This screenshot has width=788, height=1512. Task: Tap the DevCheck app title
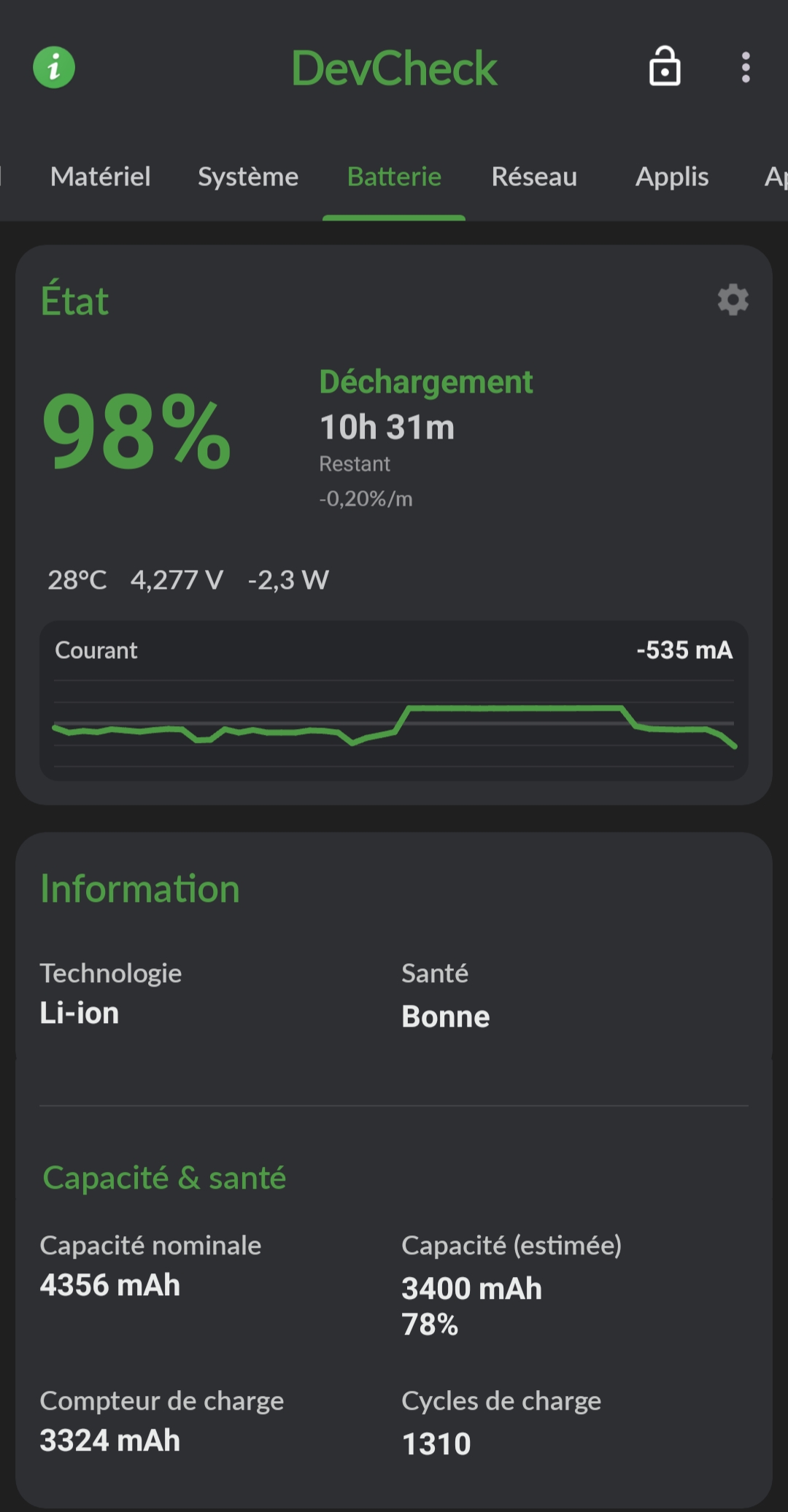(394, 68)
